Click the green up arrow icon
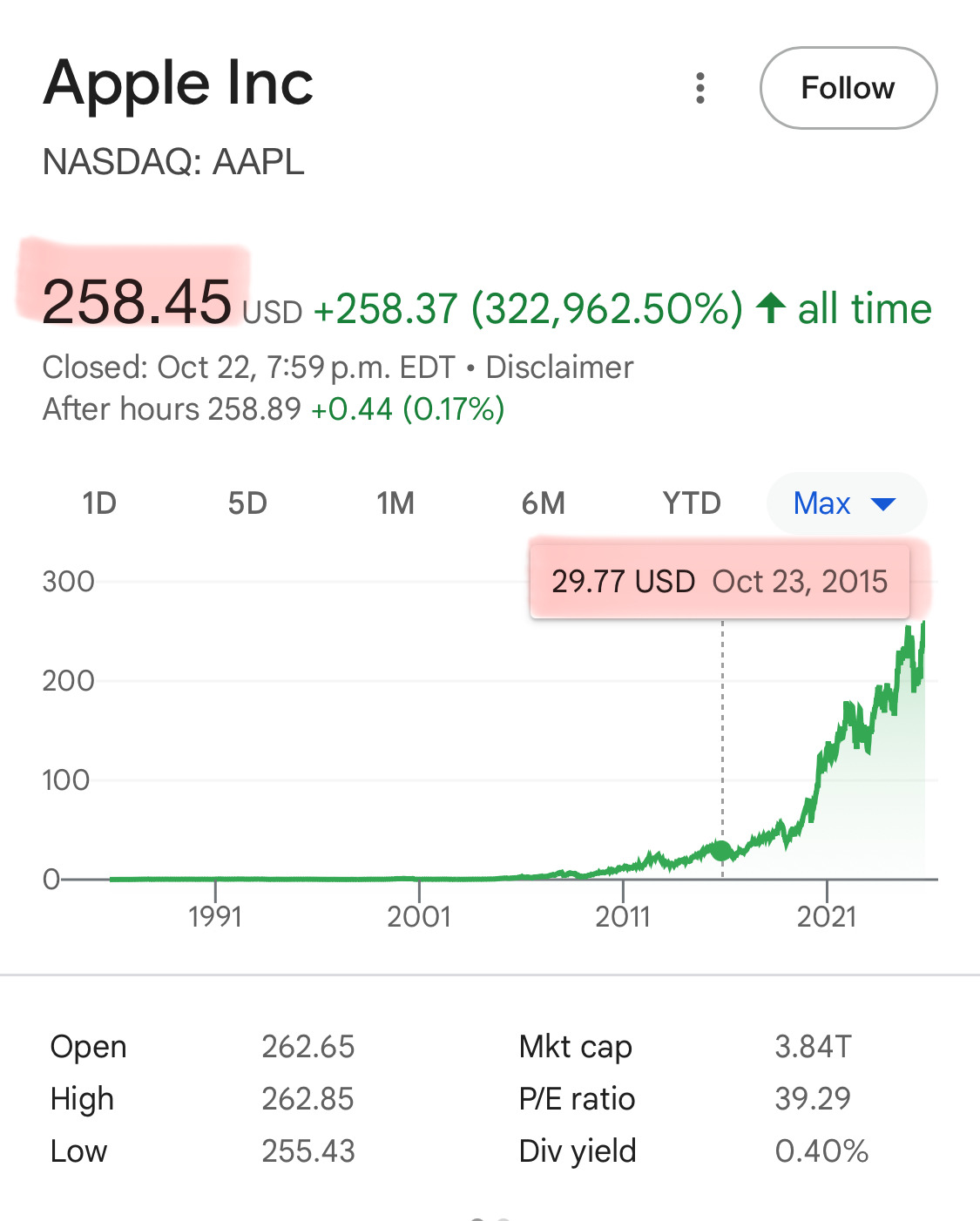This screenshot has width=980, height=1221. [771, 308]
